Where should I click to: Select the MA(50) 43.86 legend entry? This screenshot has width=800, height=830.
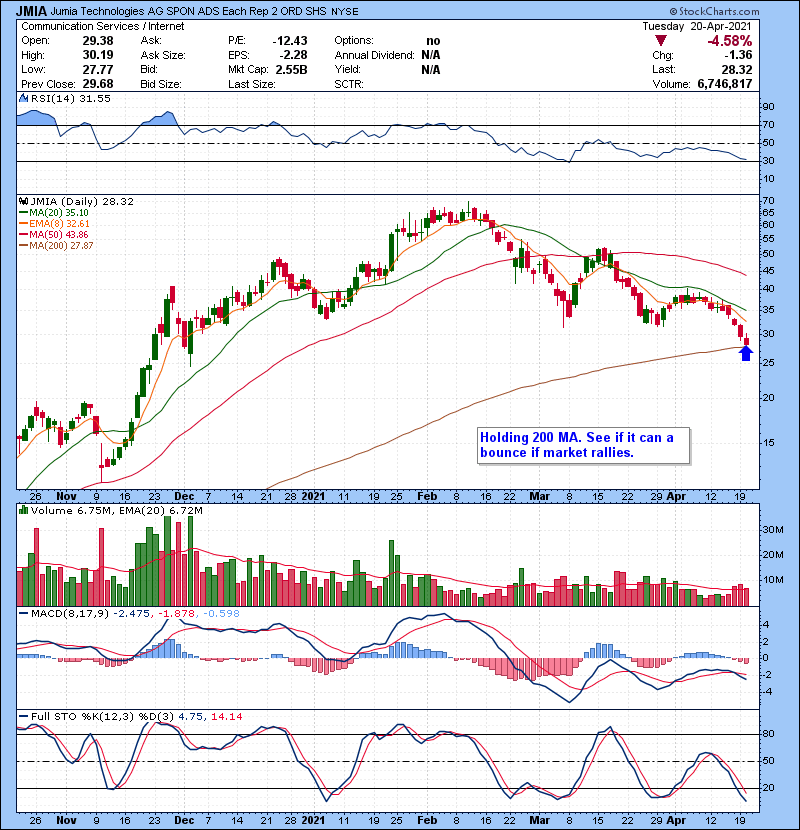58,234
